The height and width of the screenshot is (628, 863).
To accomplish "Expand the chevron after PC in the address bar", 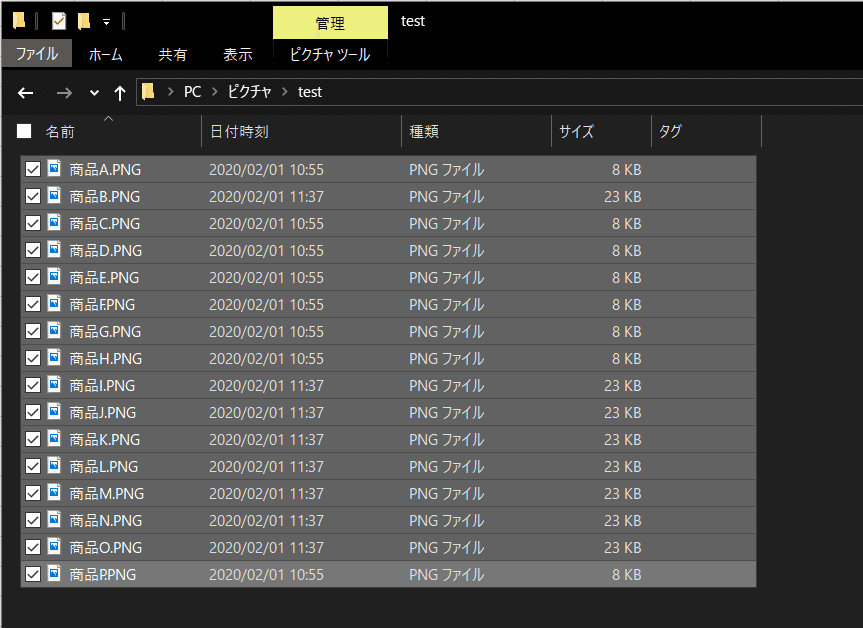I will point(215,92).
